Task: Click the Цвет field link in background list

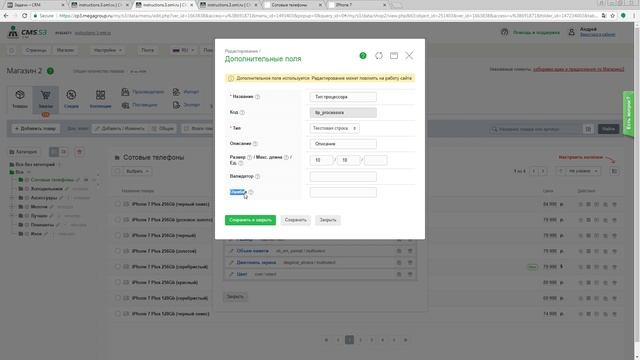Action: (x=242, y=274)
